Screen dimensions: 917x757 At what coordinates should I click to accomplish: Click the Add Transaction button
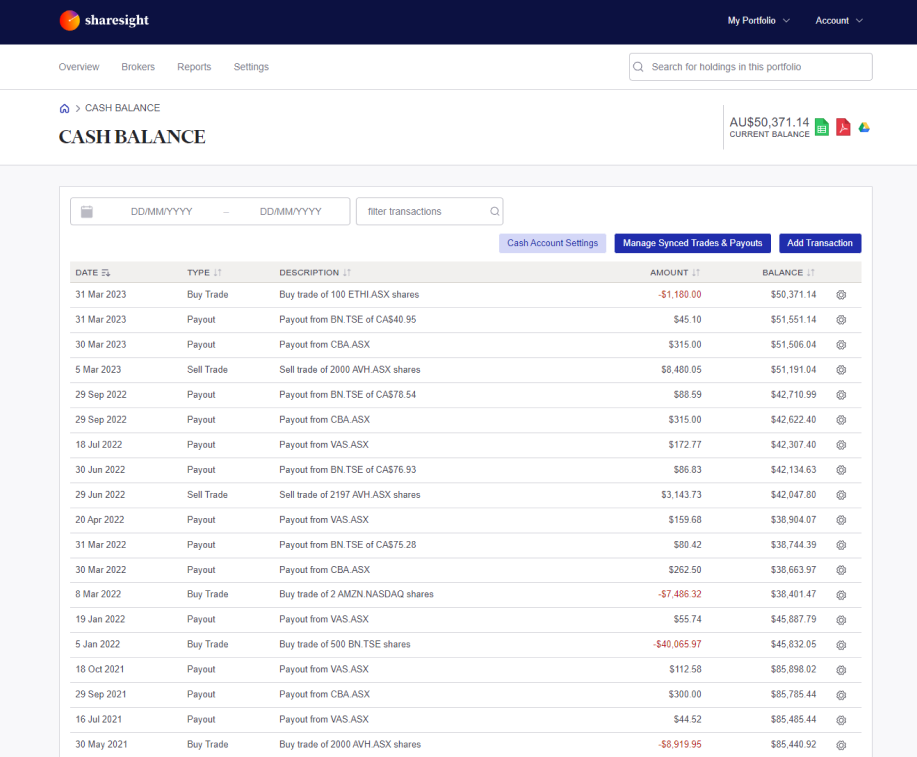pos(819,243)
